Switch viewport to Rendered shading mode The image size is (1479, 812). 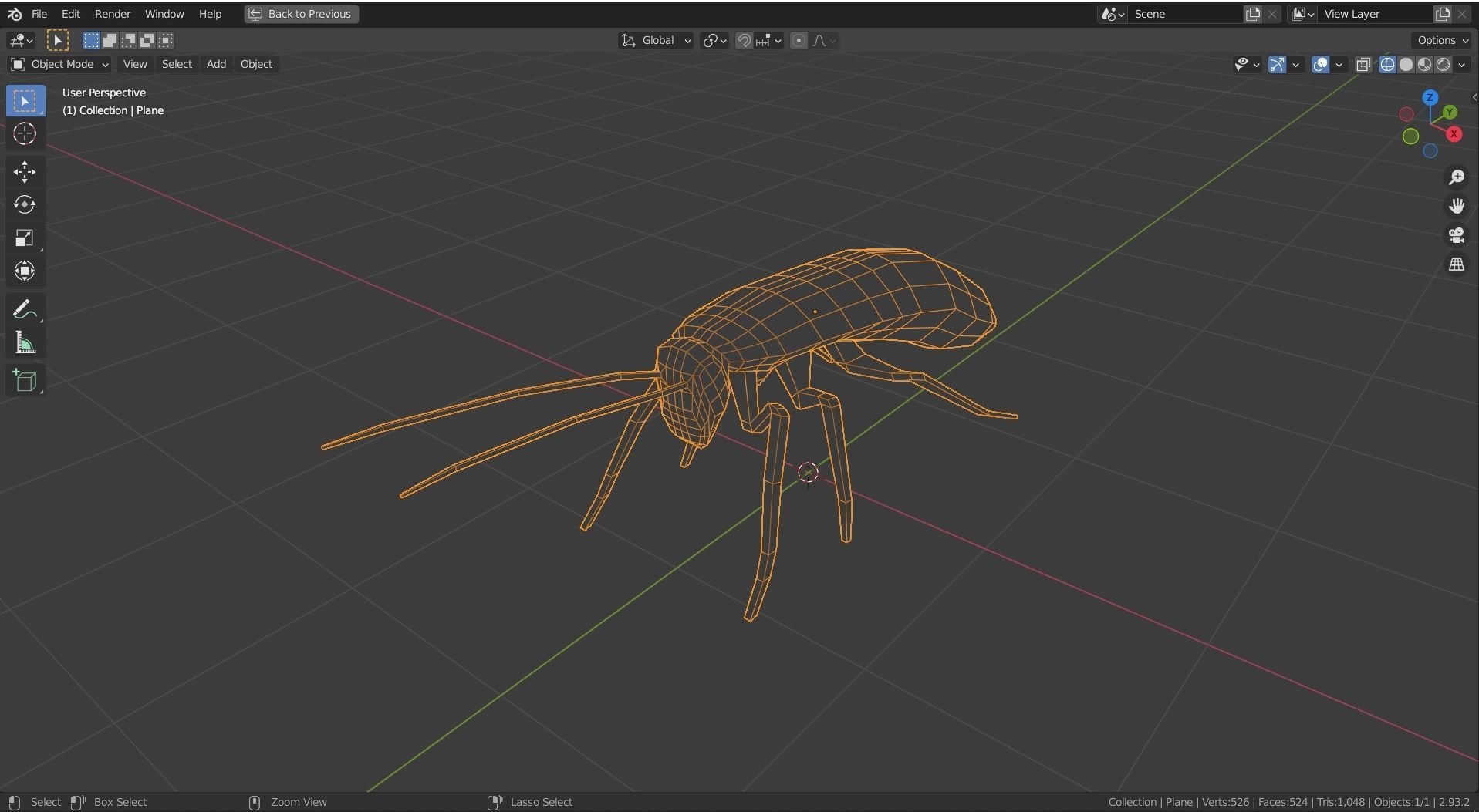[1444, 65]
